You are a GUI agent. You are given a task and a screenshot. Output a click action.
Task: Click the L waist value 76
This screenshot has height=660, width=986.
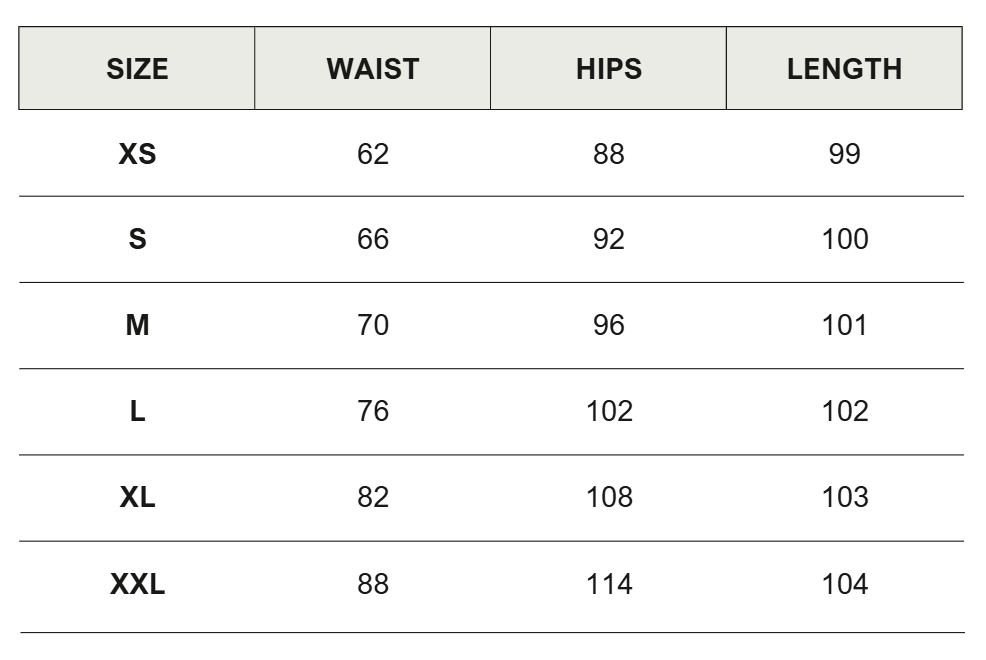click(372, 412)
